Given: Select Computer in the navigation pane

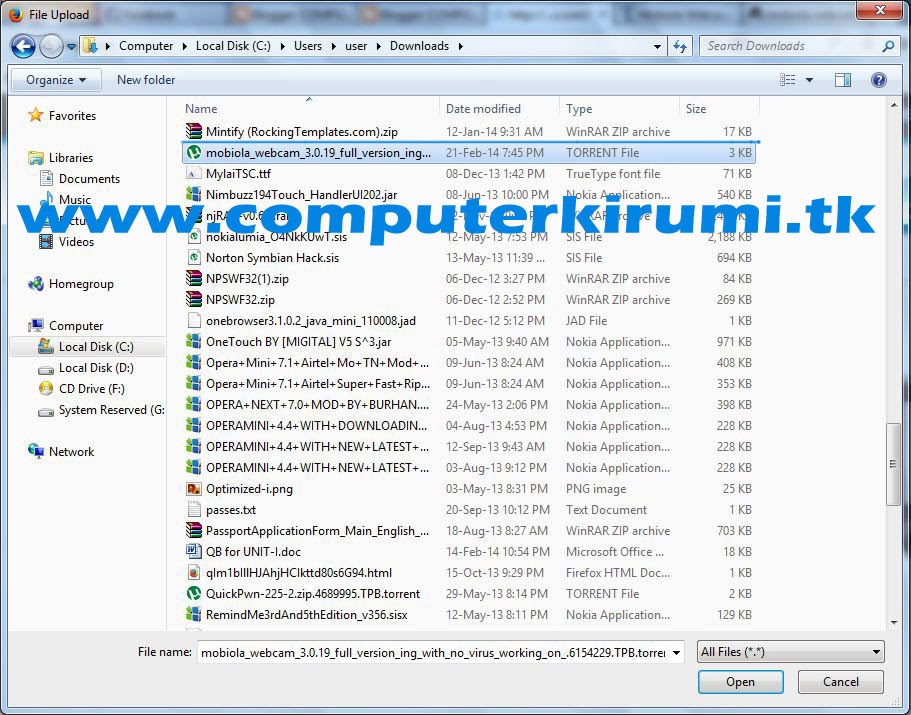Looking at the screenshot, I should [76, 325].
